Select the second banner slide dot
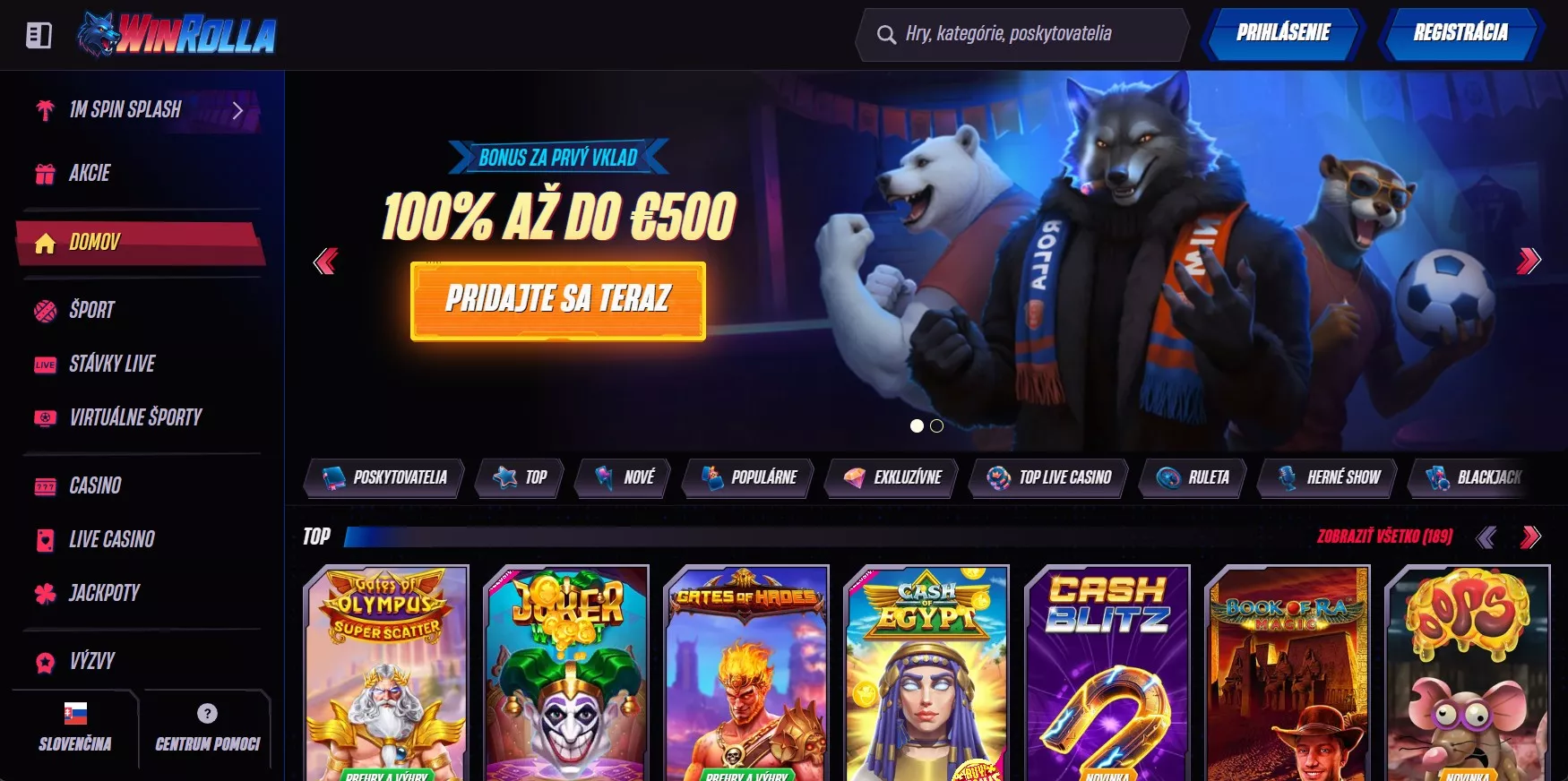The width and height of the screenshot is (1568, 781). pyautogui.click(x=936, y=426)
